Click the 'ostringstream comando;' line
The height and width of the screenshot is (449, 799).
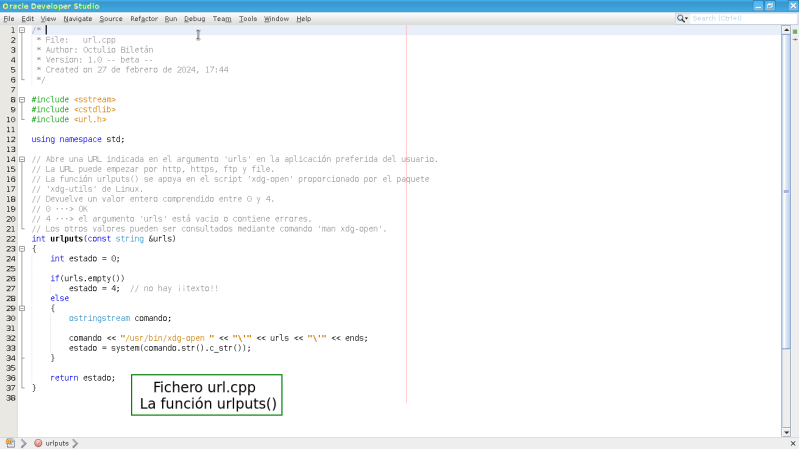pyautogui.click(x=120, y=318)
